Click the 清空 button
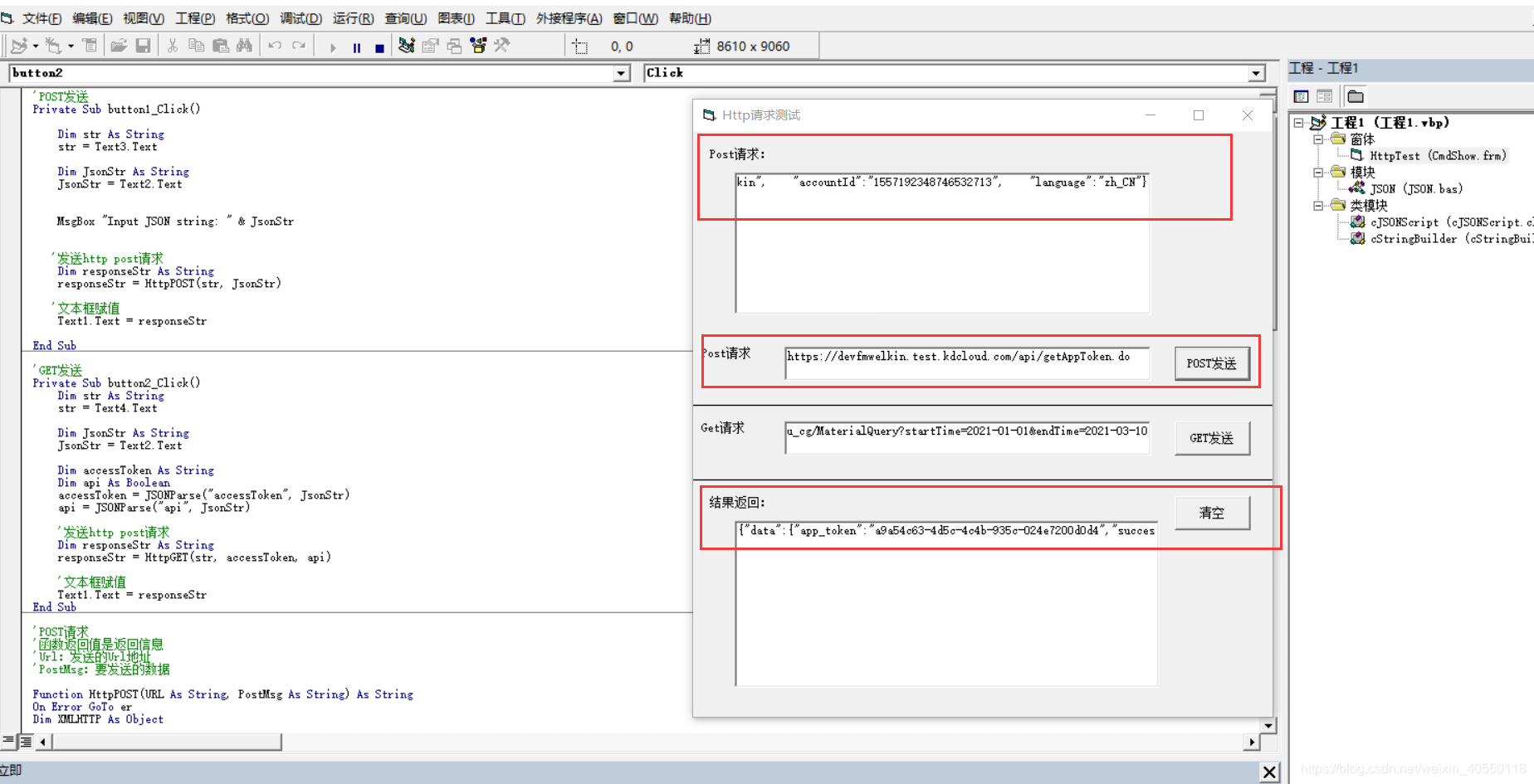 tap(1212, 513)
